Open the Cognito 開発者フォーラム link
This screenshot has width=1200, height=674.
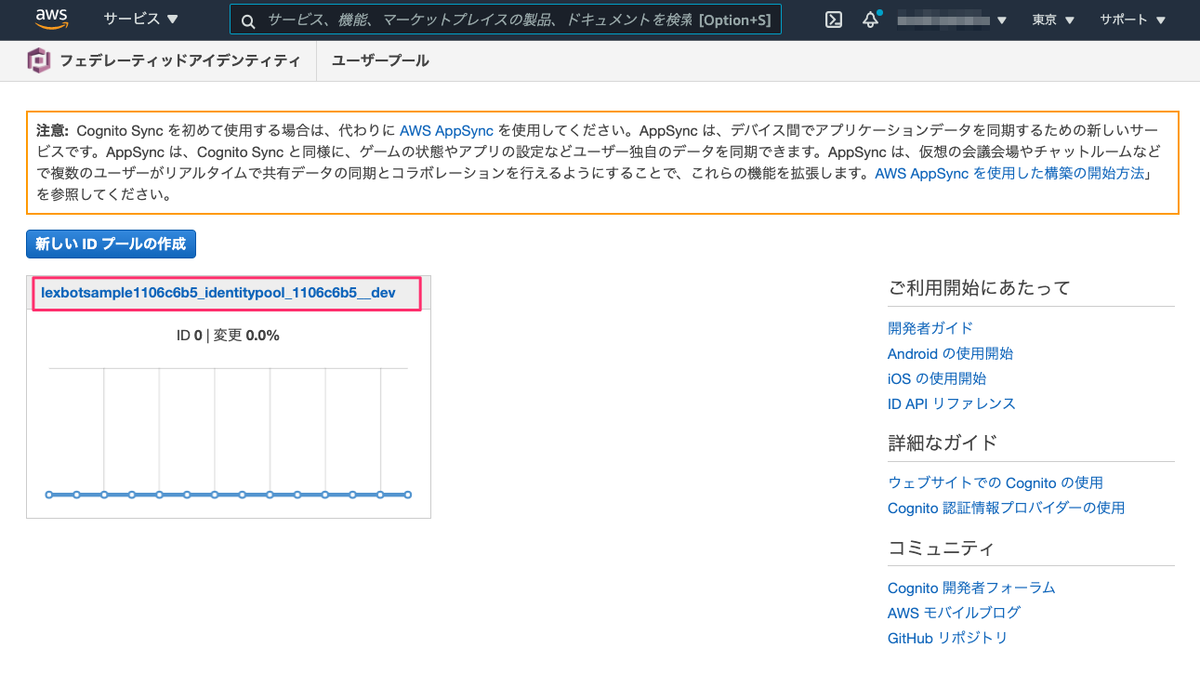coord(971,587)
